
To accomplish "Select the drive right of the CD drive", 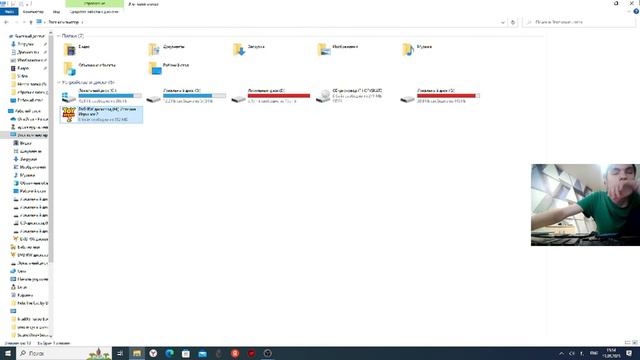I will pyautogui.click(x=440, y=96).
